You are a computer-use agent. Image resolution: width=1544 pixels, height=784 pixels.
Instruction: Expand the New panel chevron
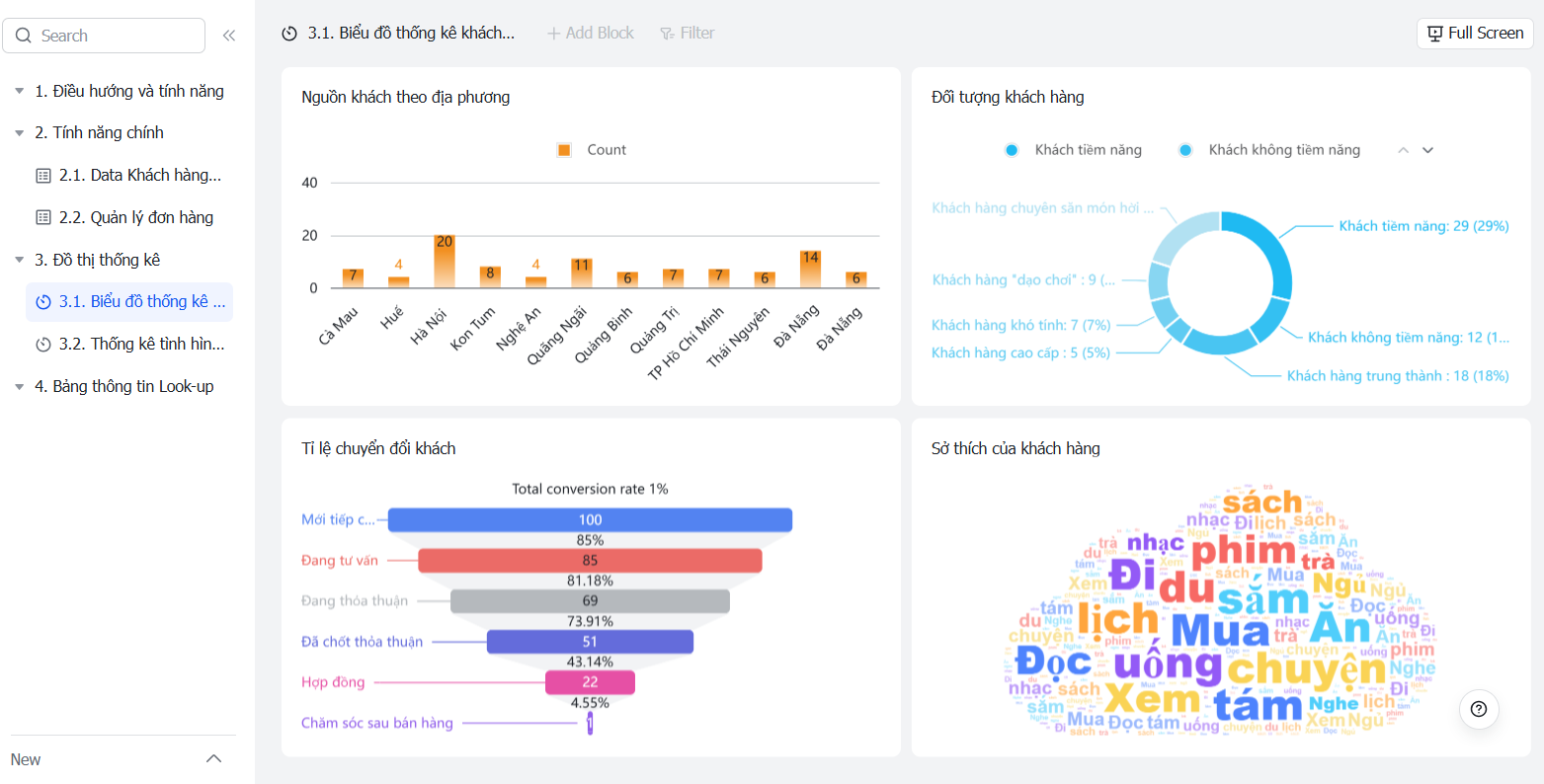[213, 759]
